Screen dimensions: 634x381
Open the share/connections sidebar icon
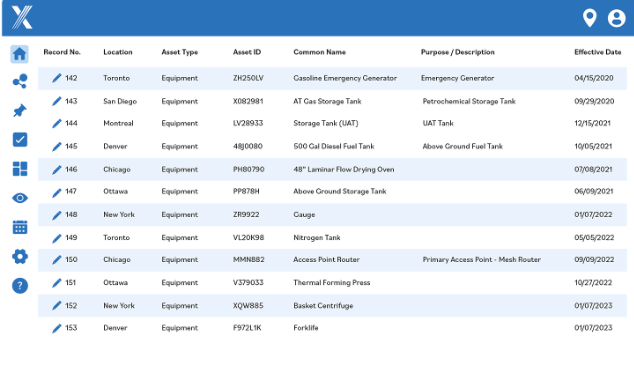pyautogui.click(x=20, y=81)
